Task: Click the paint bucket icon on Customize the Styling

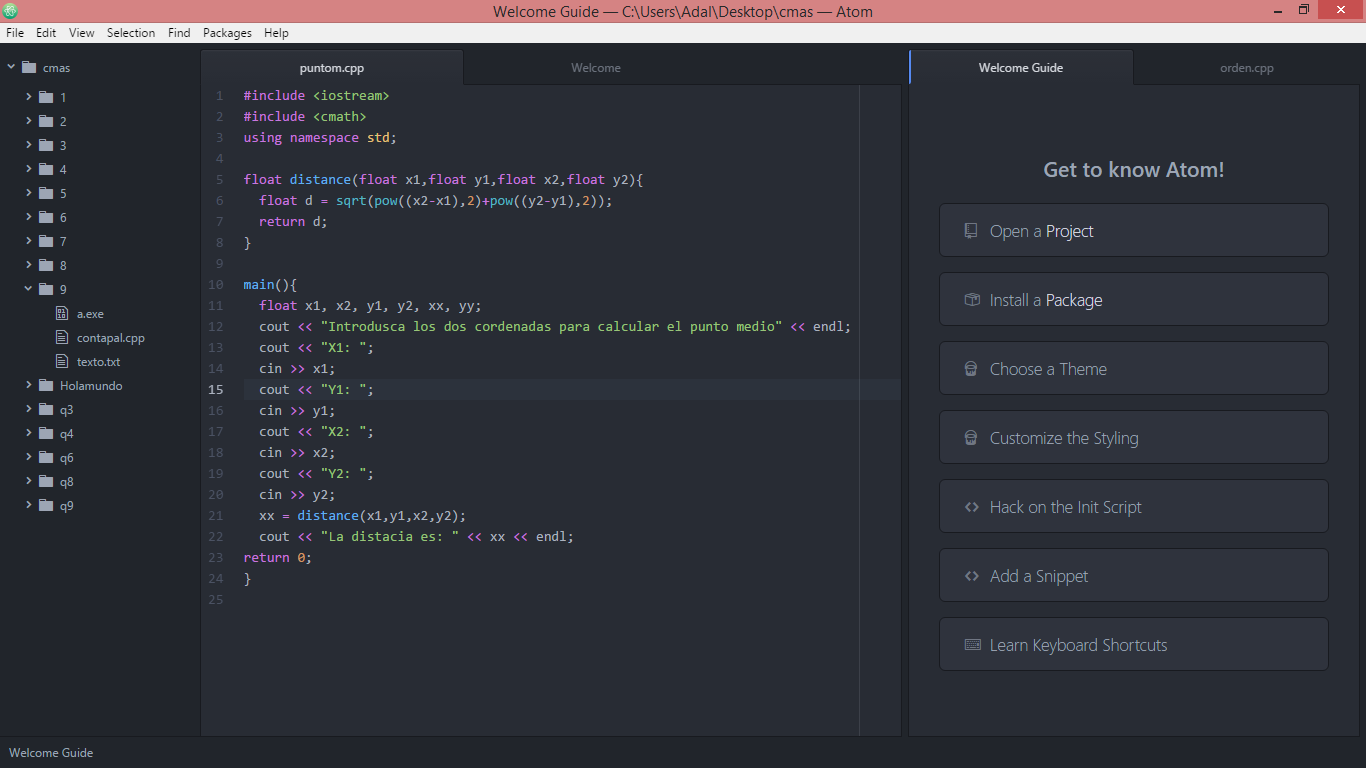Action: tap(971, 438)
